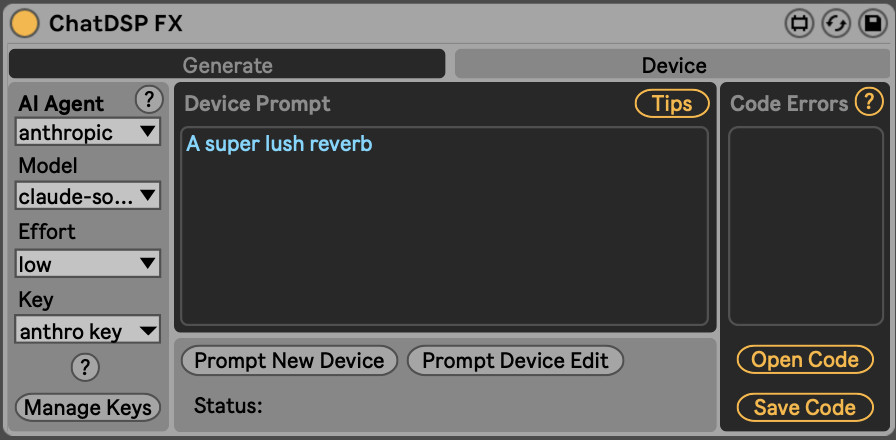Open the Tips button
Image resolution: width=896 pixels, height=440 pixels.
(672, 103)
